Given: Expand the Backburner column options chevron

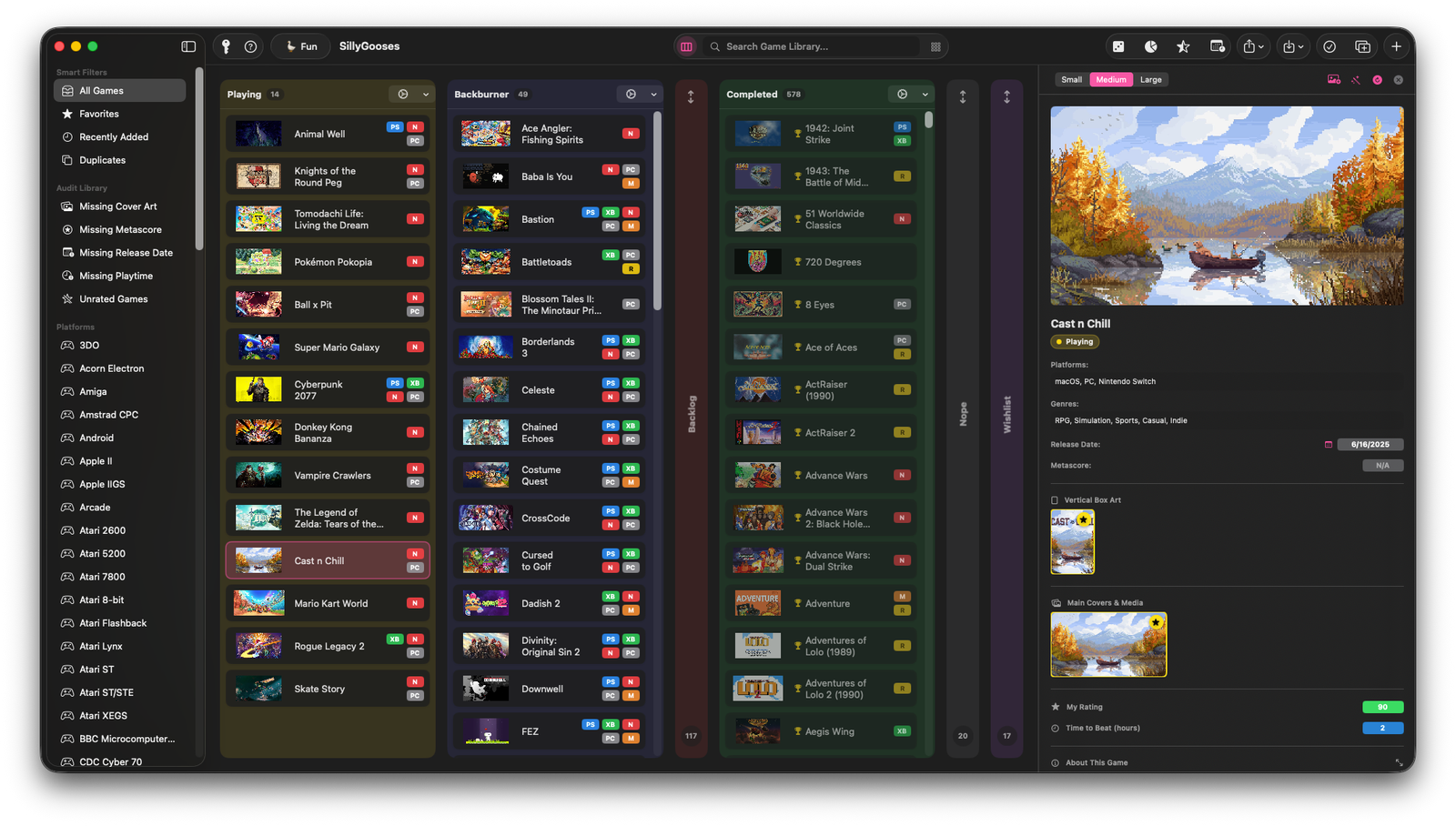Looking at the screenshot, I should coord(653,95).
